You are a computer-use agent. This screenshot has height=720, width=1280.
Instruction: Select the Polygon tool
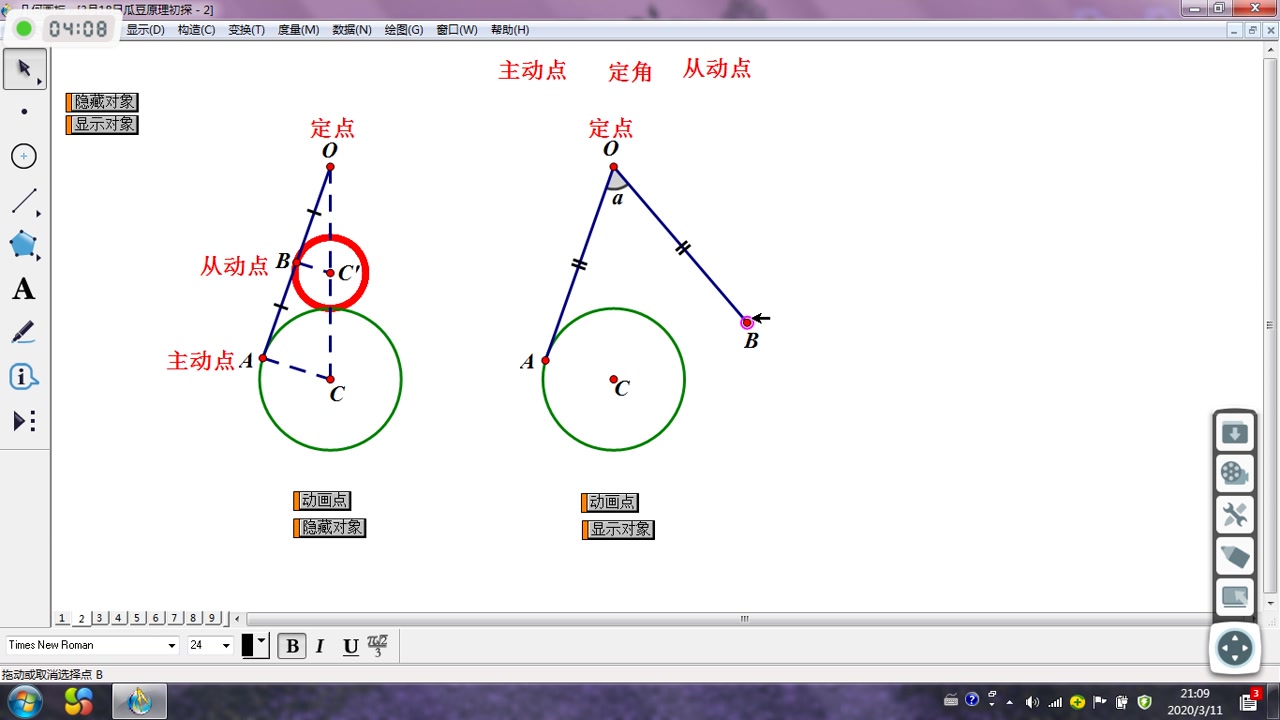(x=24, y=245)
